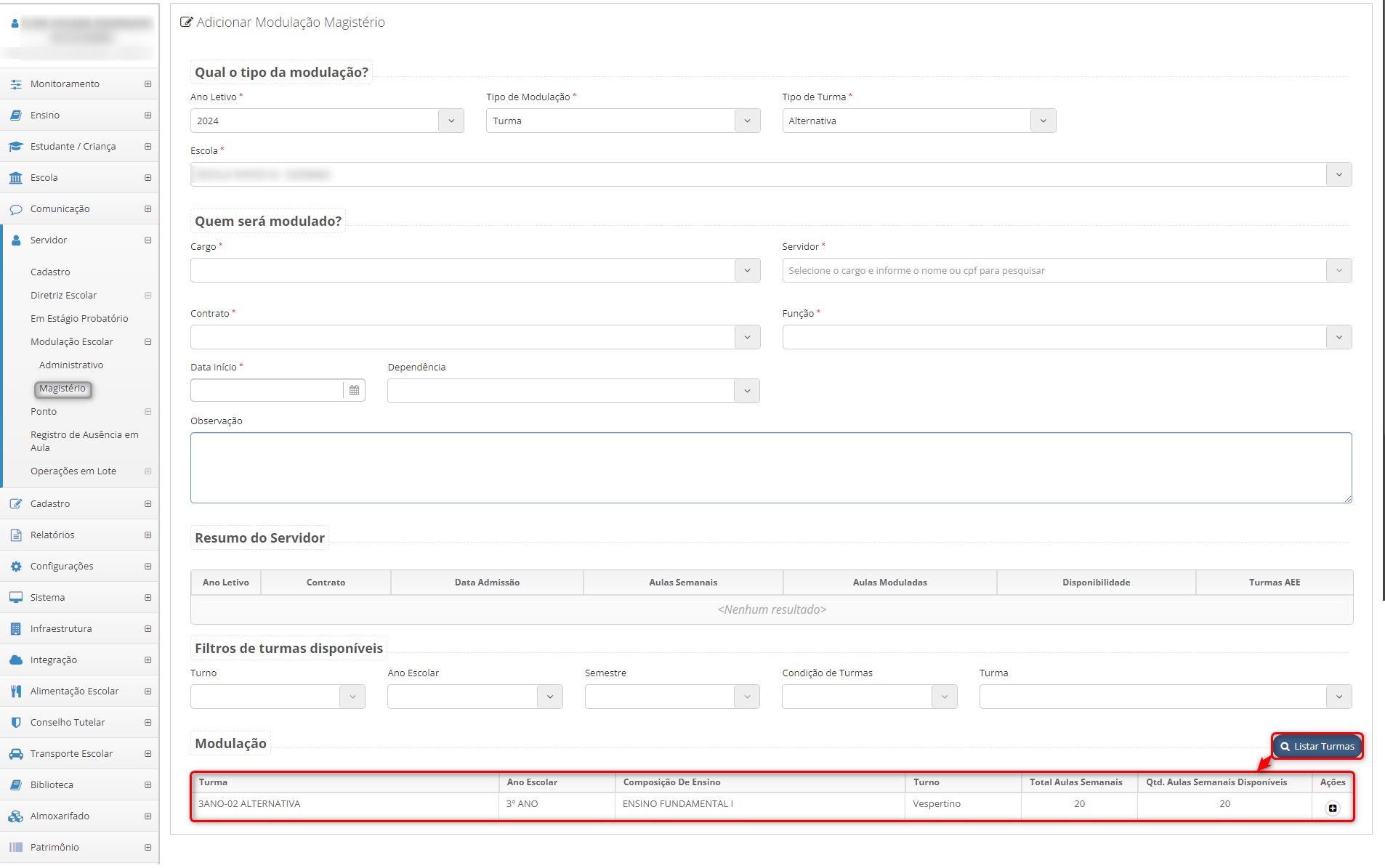Click the user profile icon at the top of the sidebar
This screenshot has width=1385, height=868.
[15, 23]
